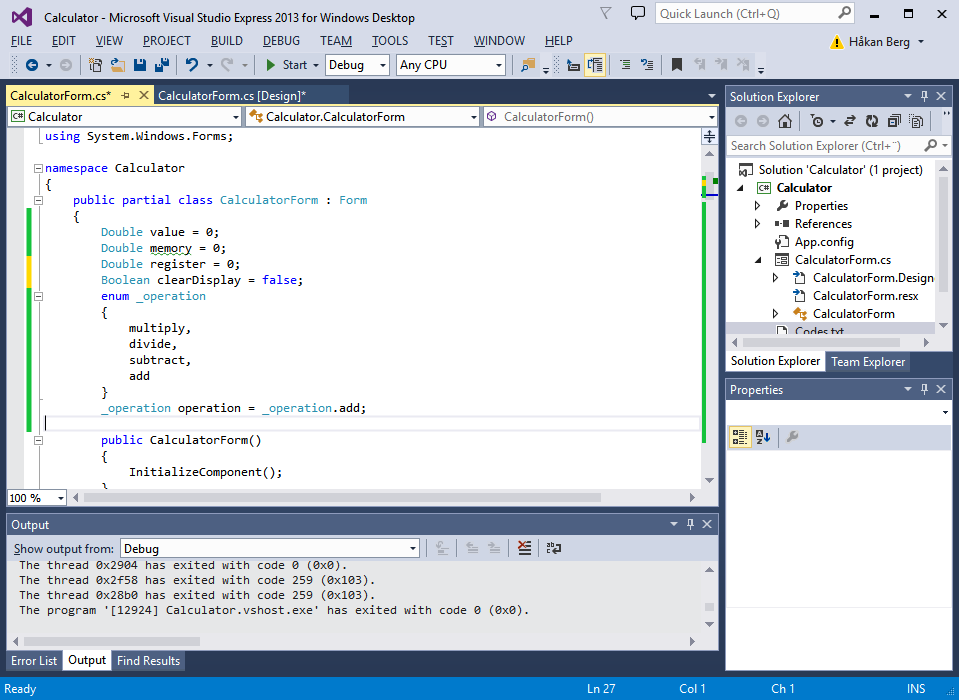Viewport: 959px width, 700px height.
Task: Close the CalculatorForm.cs* editor tab
Action: [x=144, y=95]
